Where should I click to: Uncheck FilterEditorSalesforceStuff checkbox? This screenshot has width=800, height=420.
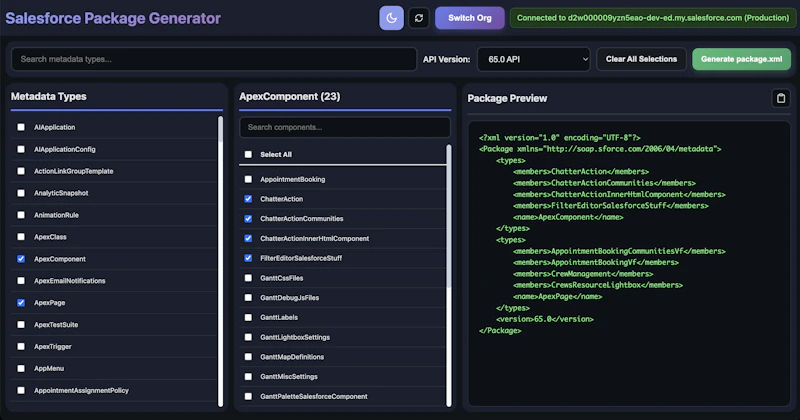(248, 258)
